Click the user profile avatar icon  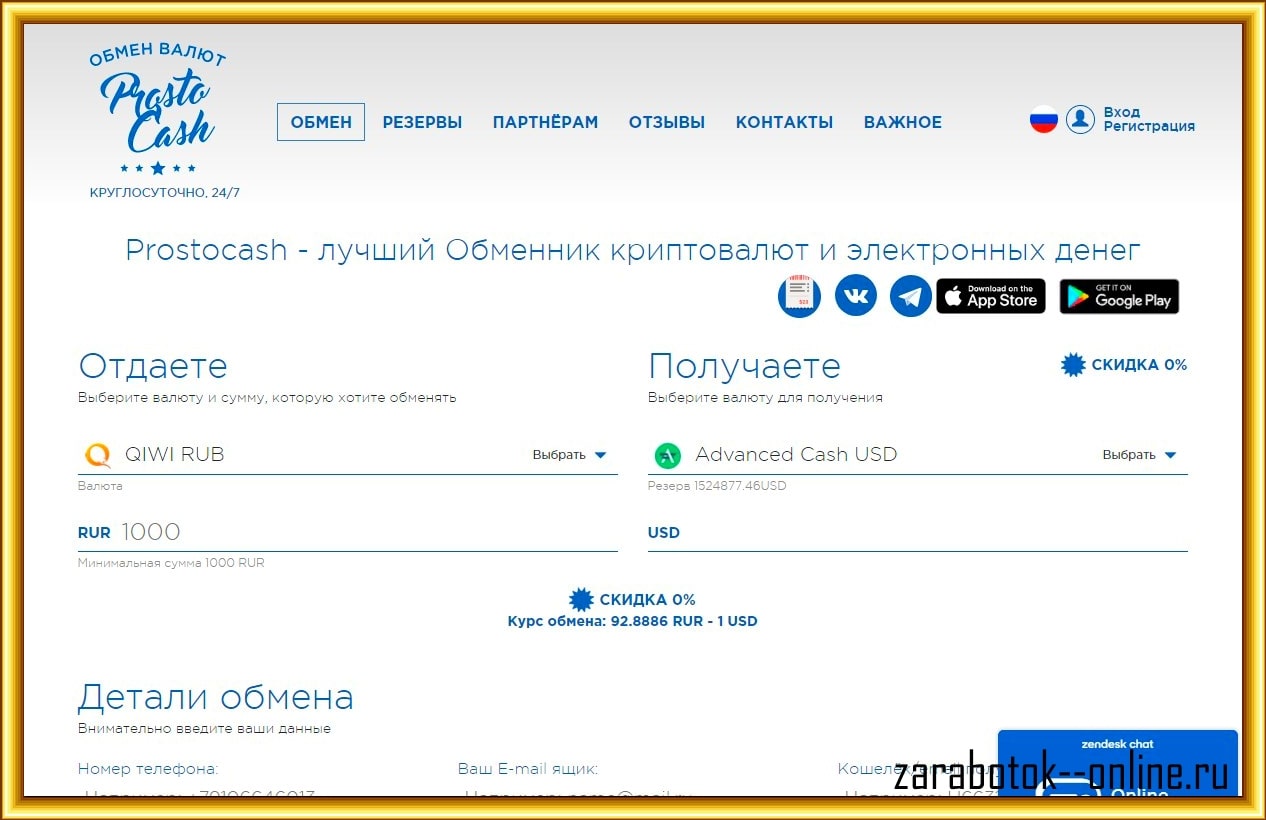click(x=1080, y=120)
